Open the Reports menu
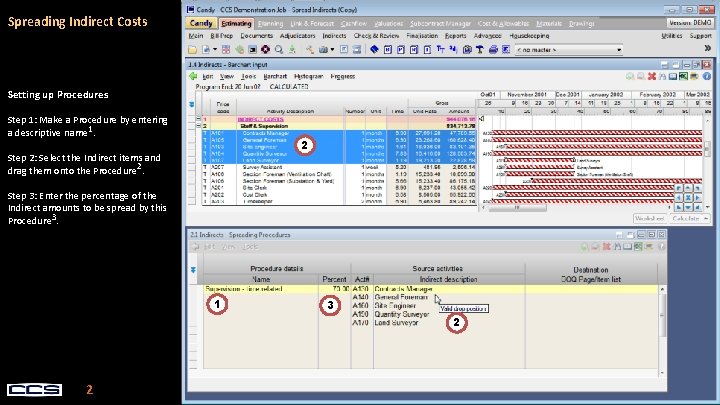Image resolution: width=720 pixels, height=405 pixels. pos(456,36)
